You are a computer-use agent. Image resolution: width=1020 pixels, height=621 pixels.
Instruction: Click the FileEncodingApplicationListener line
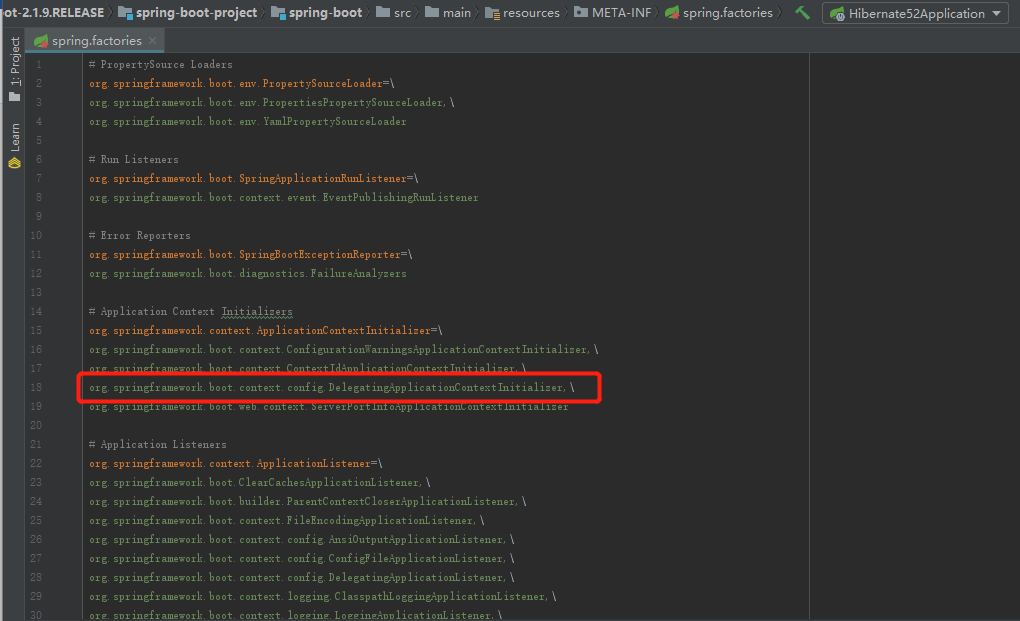point(287,520)
